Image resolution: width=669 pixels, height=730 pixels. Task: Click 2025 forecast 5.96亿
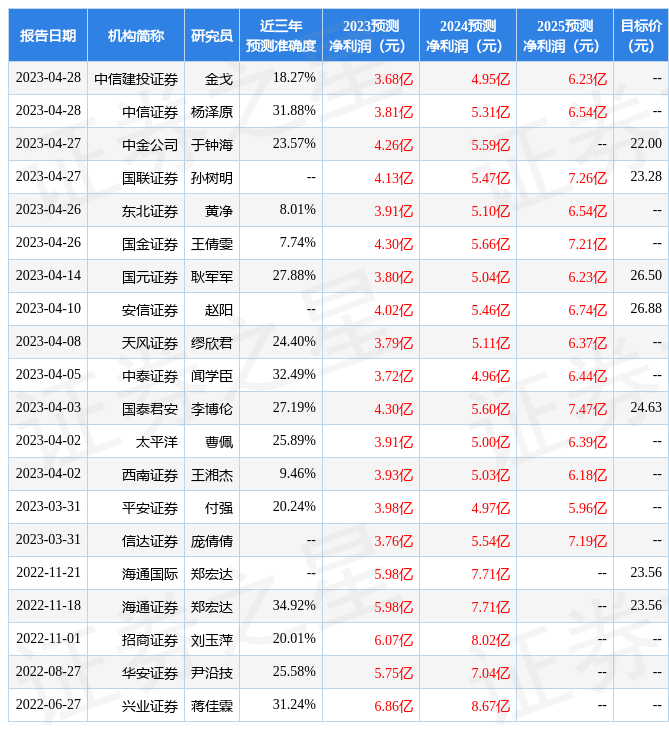coord(588,508)
